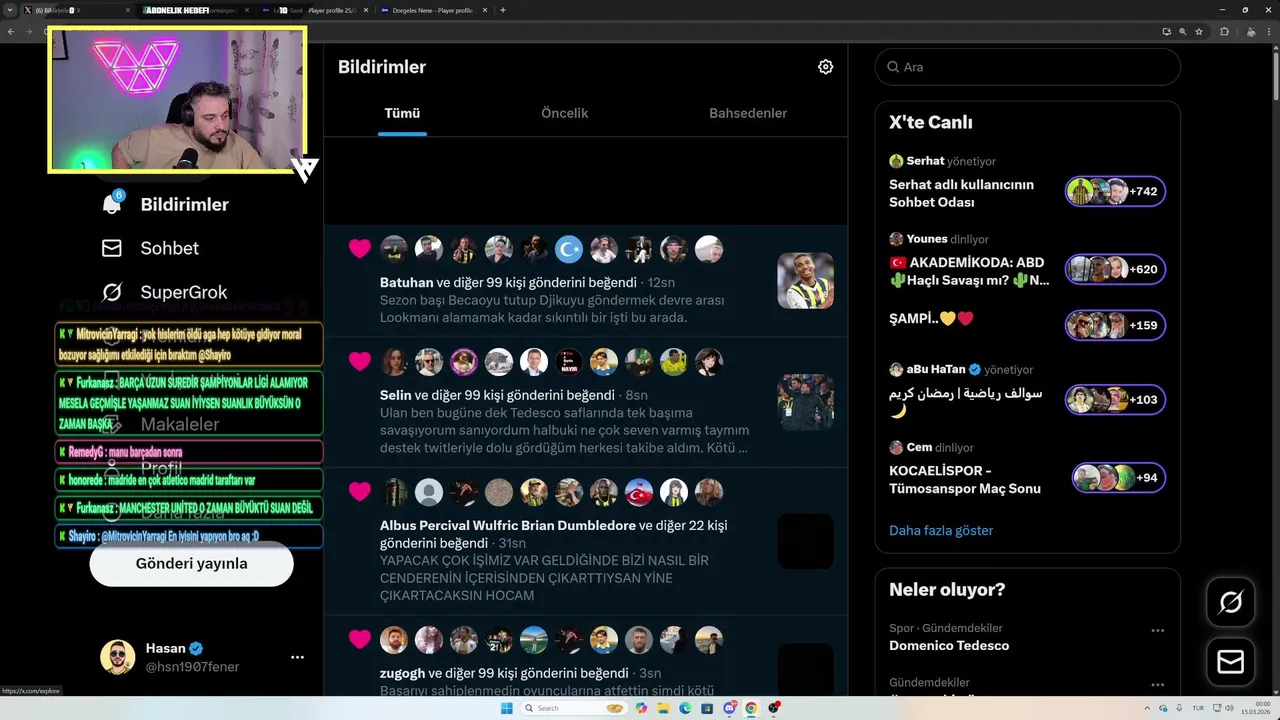This screenshot has height=720, width=1280.
Task: Click heart icon on Albus Percival notification
Action: tap(360, 491)
